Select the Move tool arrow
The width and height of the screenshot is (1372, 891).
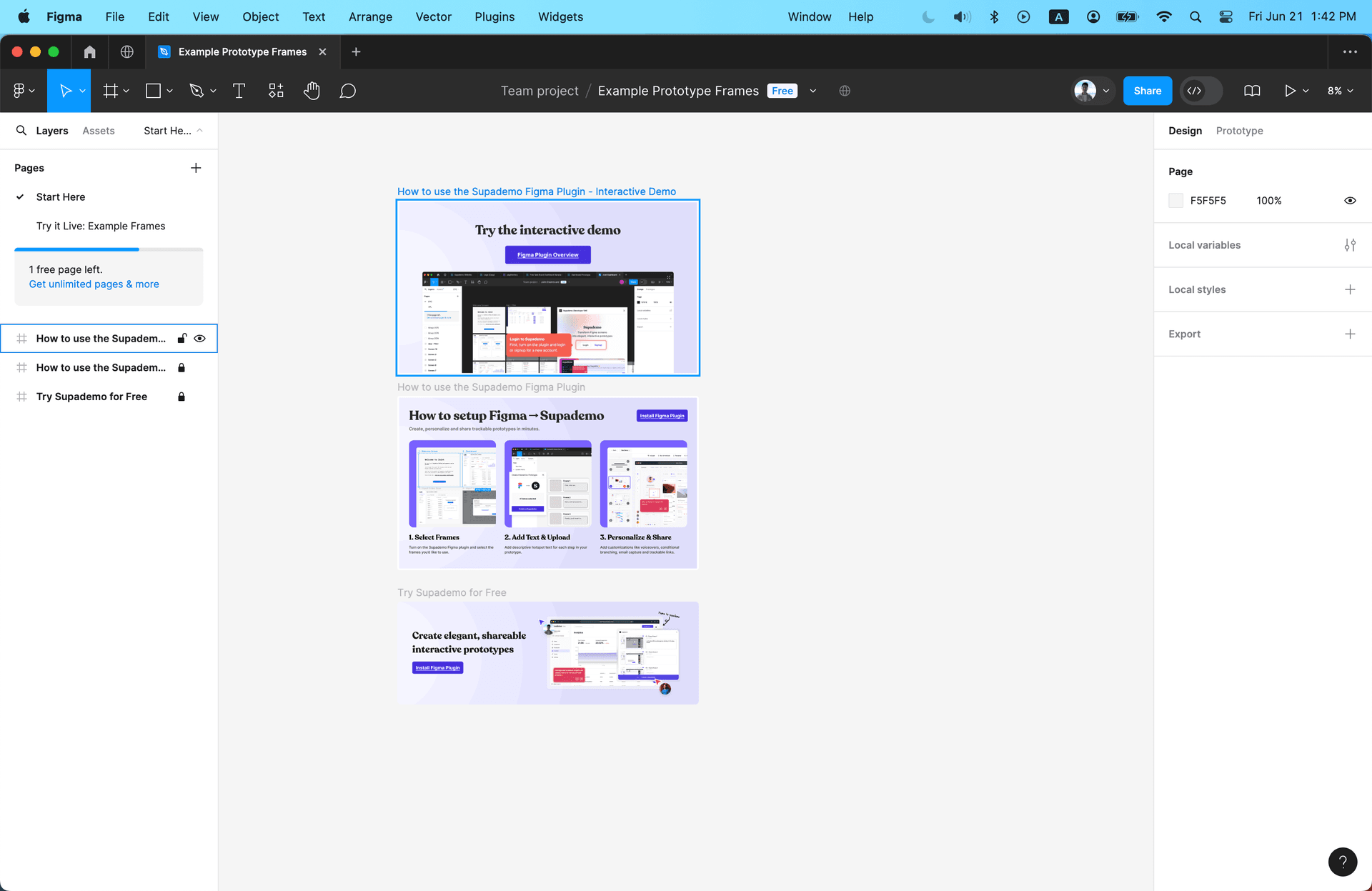coord(65,91)
